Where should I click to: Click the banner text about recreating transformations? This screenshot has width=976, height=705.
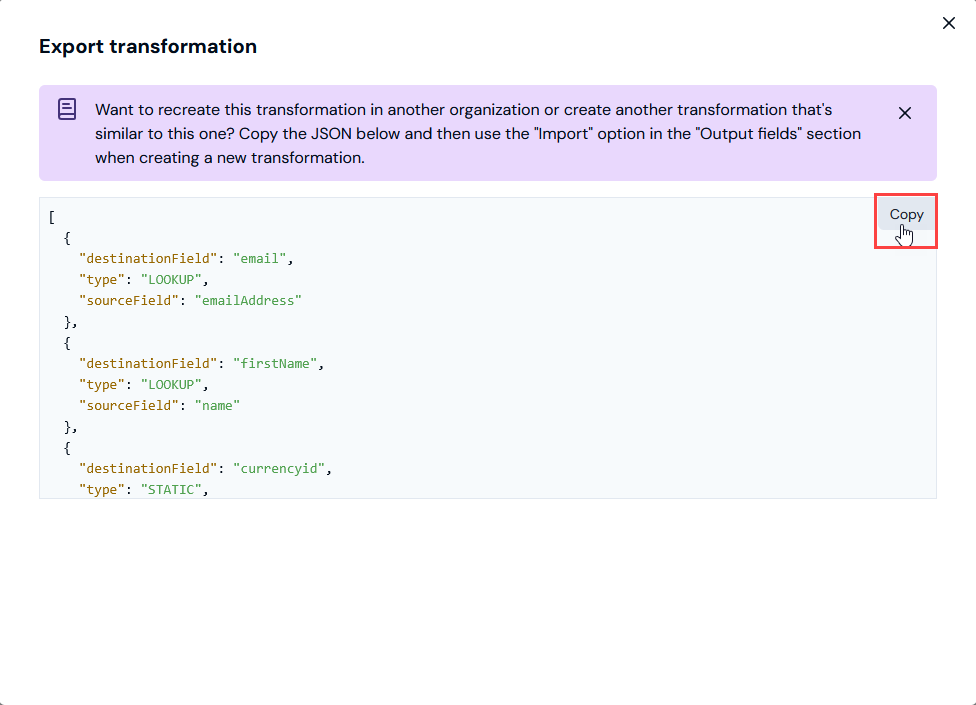coord(477,133)
